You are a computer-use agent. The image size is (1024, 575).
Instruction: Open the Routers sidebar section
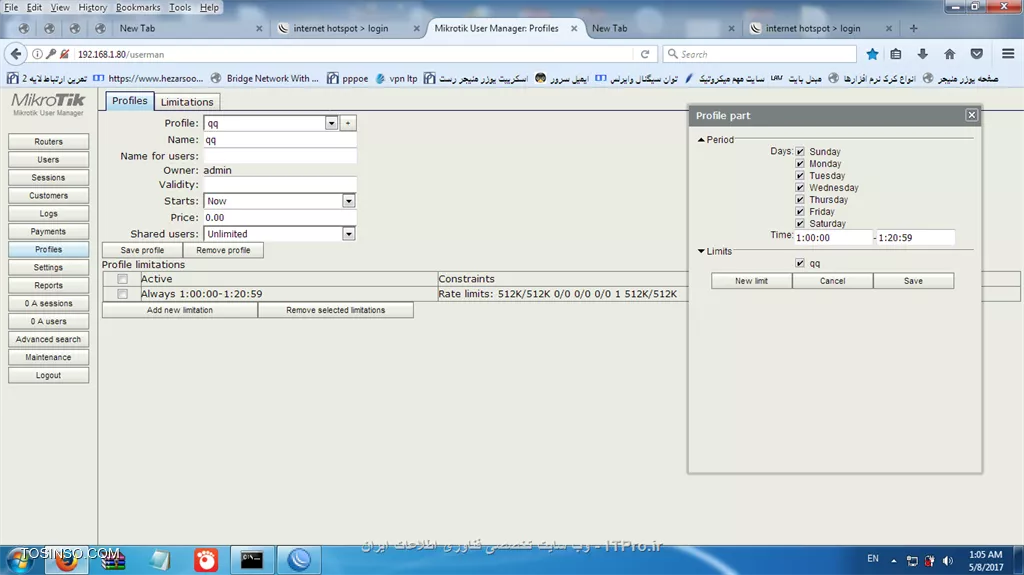[48, 142]
